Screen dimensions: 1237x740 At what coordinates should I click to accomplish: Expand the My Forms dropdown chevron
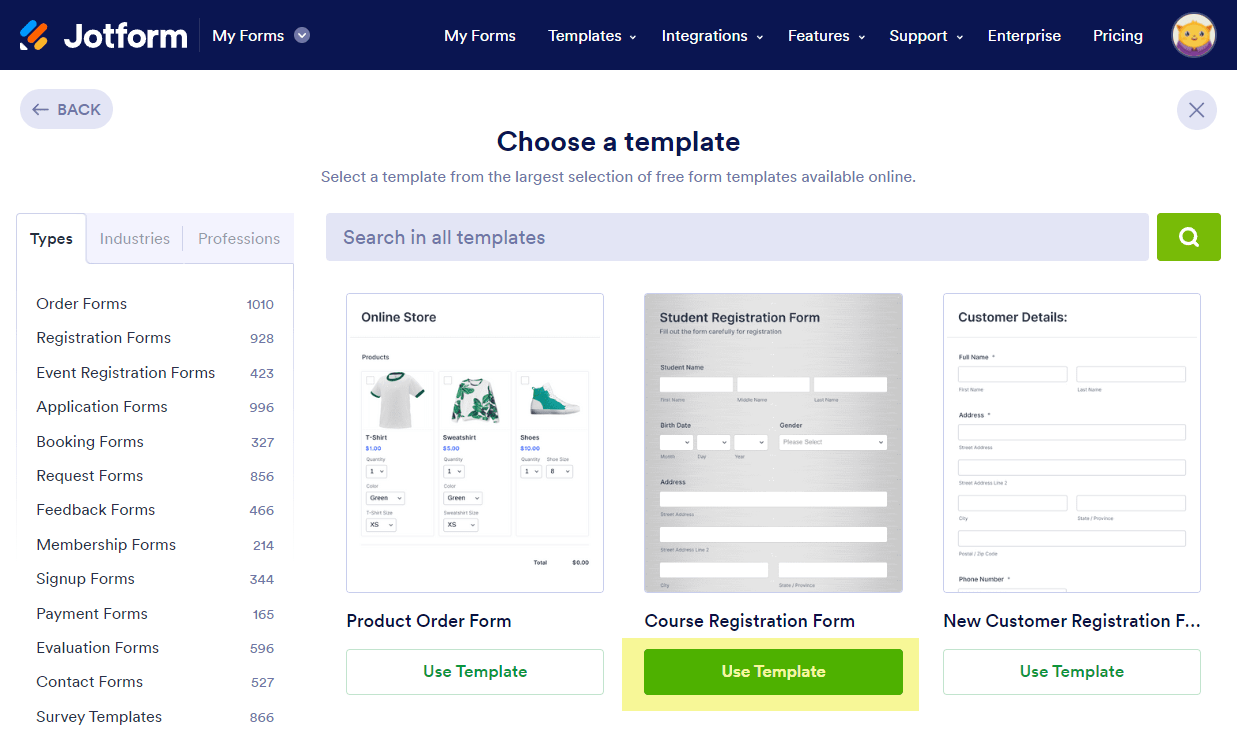point(302,35)
